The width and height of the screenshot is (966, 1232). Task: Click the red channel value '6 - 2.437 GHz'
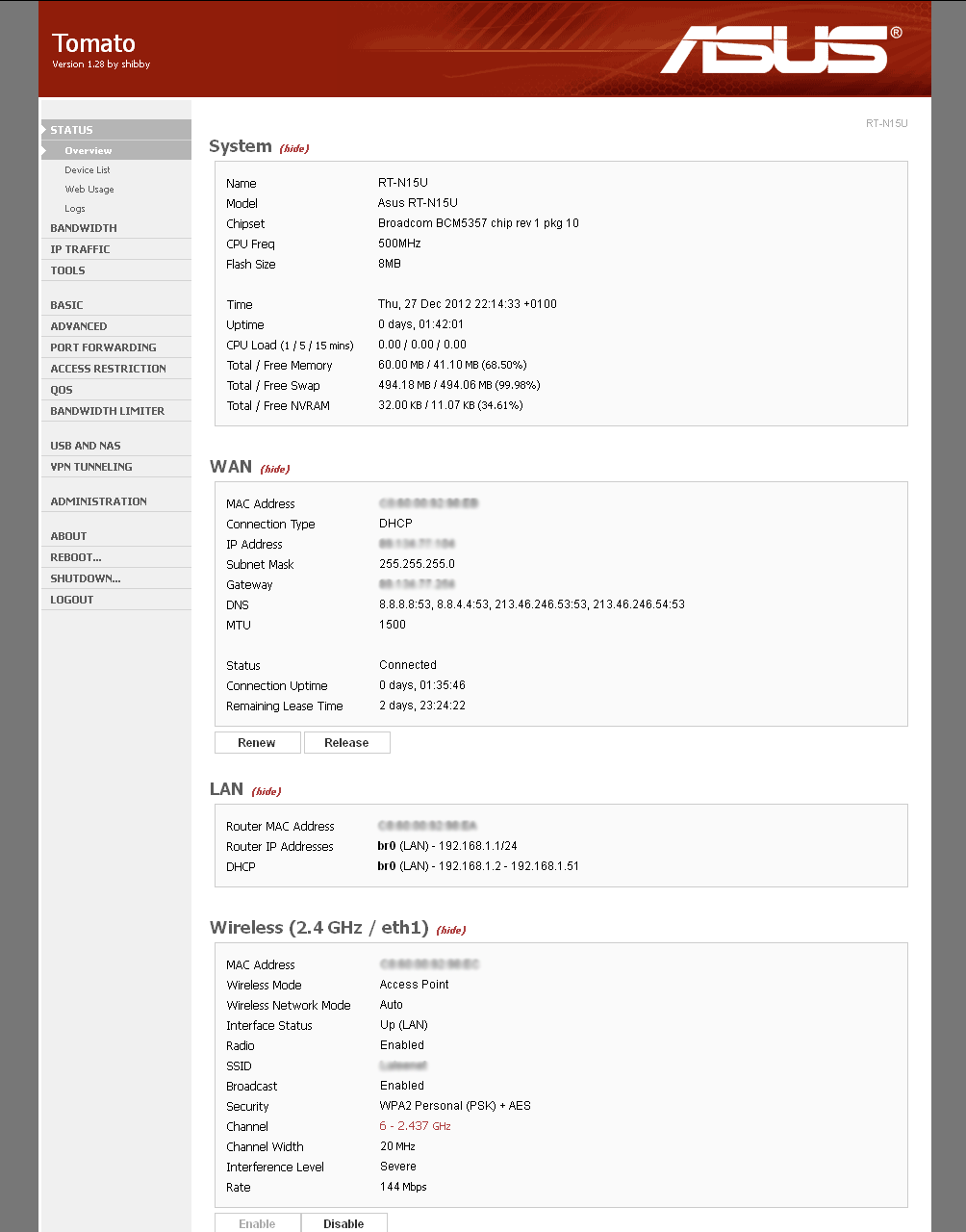pyautogui.click(x=415, y=1126)
